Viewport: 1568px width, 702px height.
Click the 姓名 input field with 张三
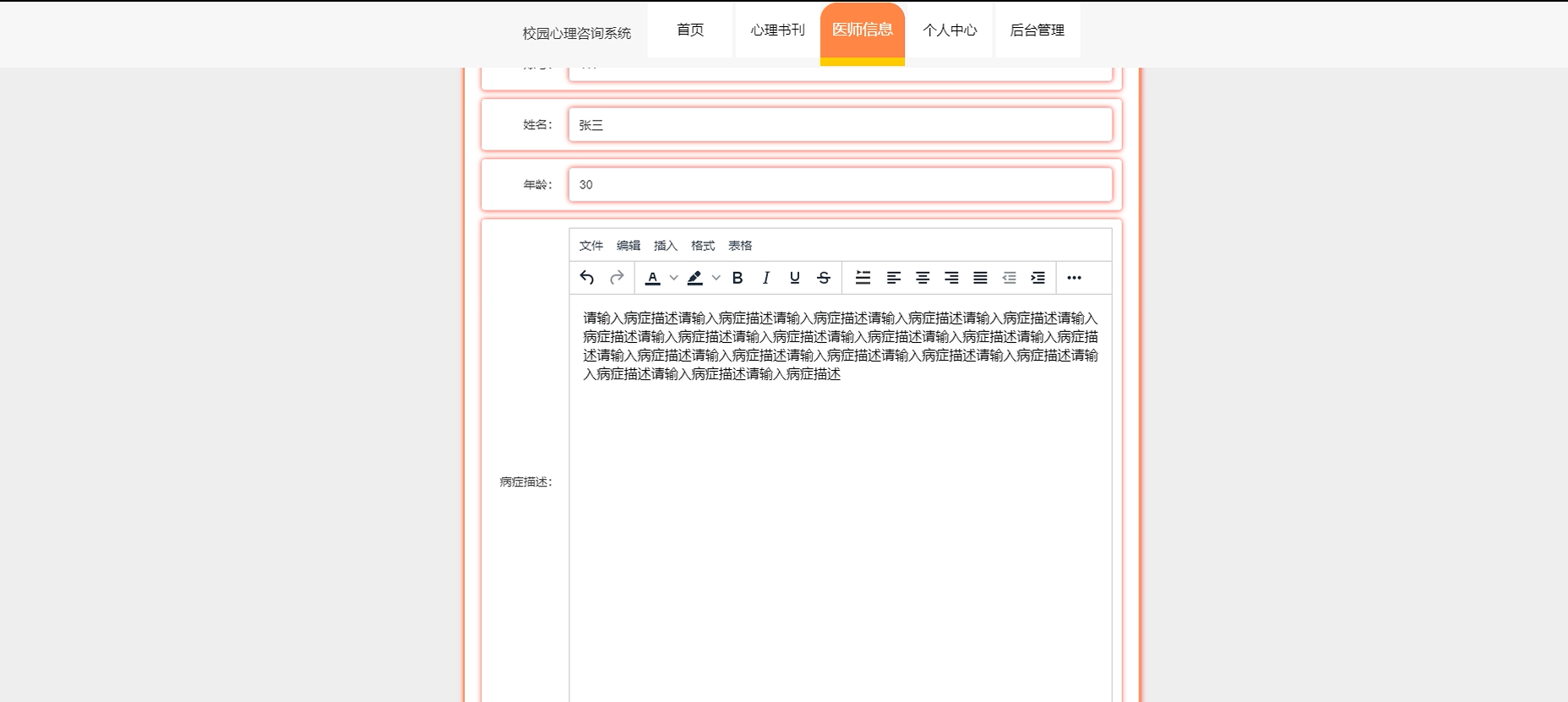coord(841,125)
